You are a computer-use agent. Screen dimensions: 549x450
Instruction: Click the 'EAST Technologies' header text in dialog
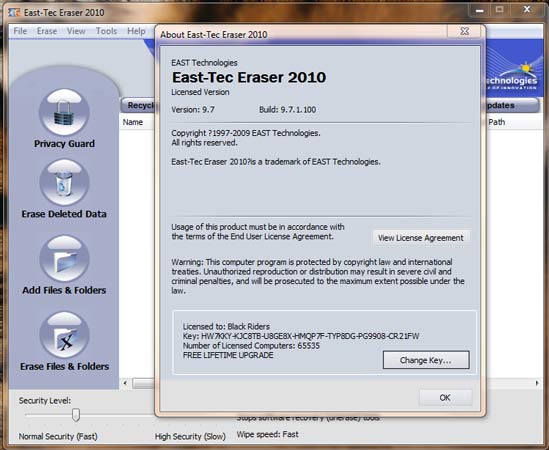pyautogui.click(x=204, y=63)
